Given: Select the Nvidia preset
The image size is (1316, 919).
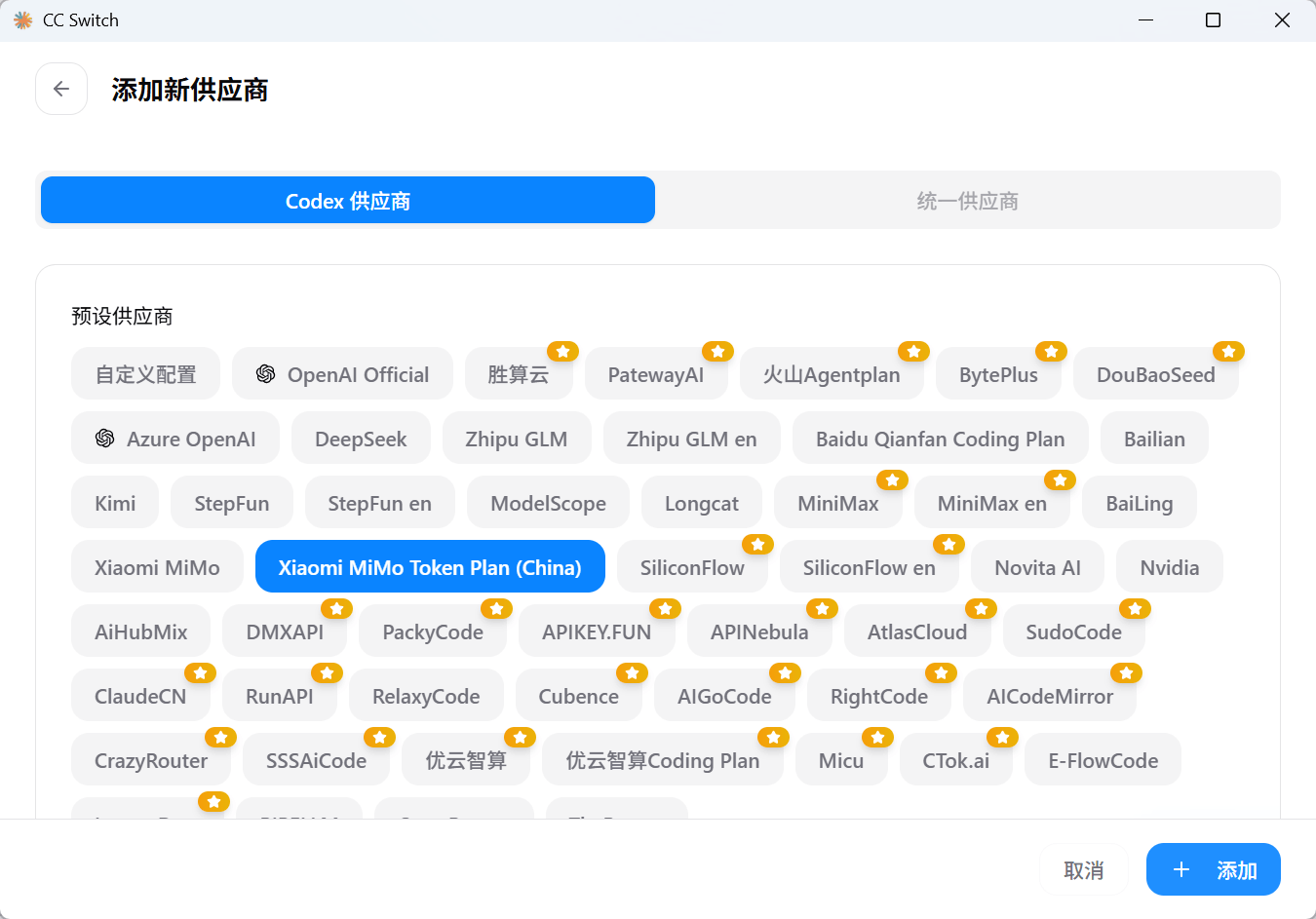Looking at the screenshot, I should pos(1170,567).
